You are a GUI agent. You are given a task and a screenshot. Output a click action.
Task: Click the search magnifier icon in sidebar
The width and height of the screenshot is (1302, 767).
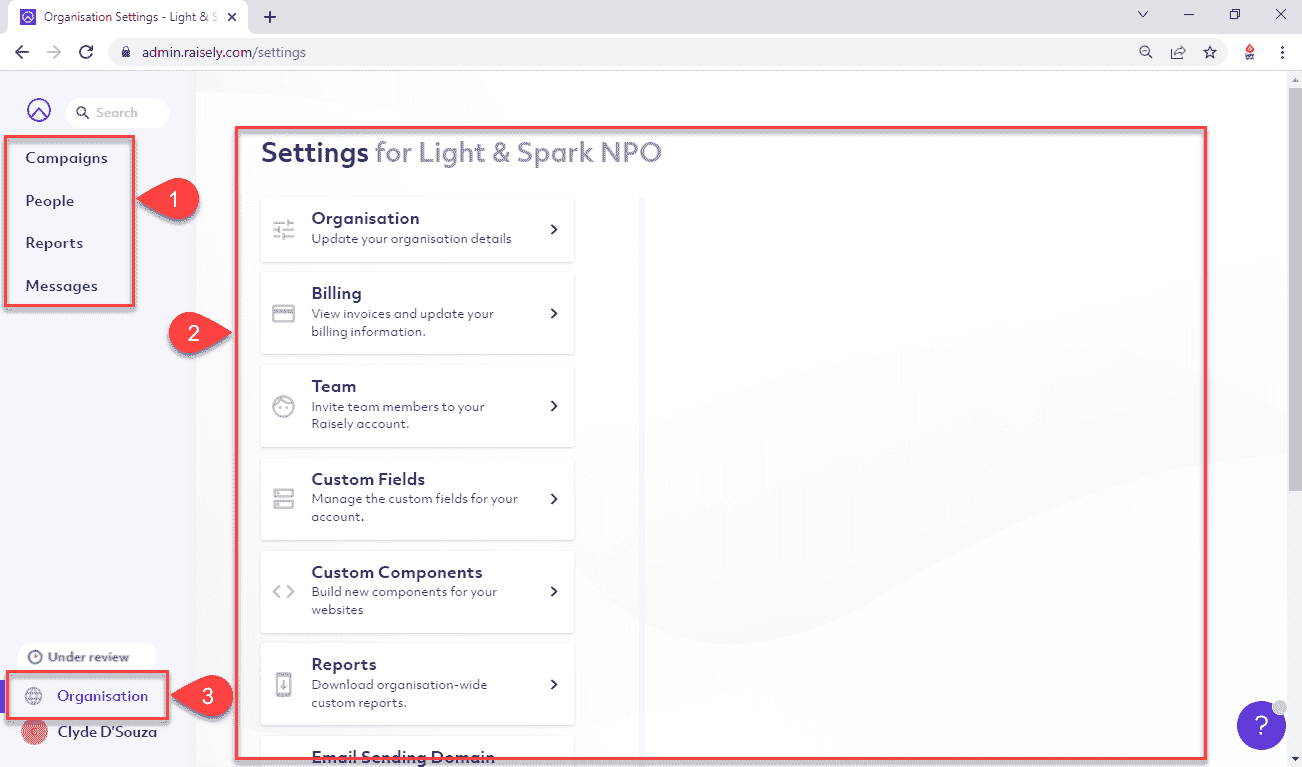(x=83, y=113)
